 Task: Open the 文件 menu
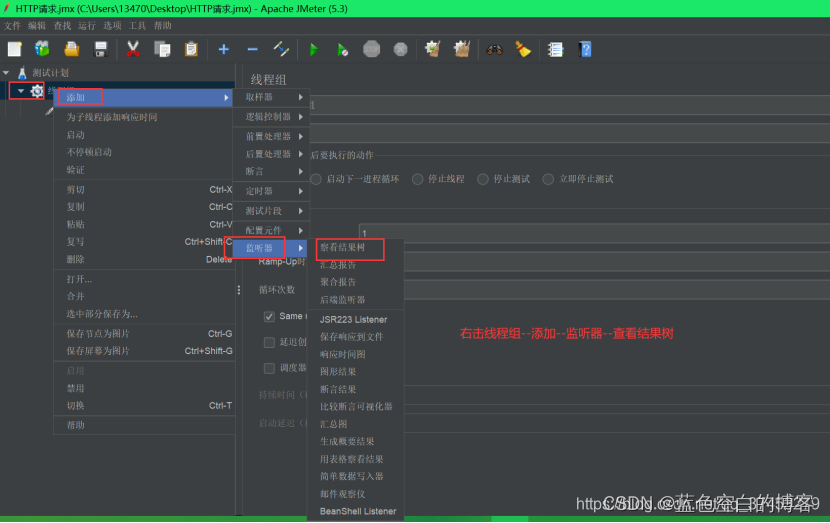click(12, 25)
